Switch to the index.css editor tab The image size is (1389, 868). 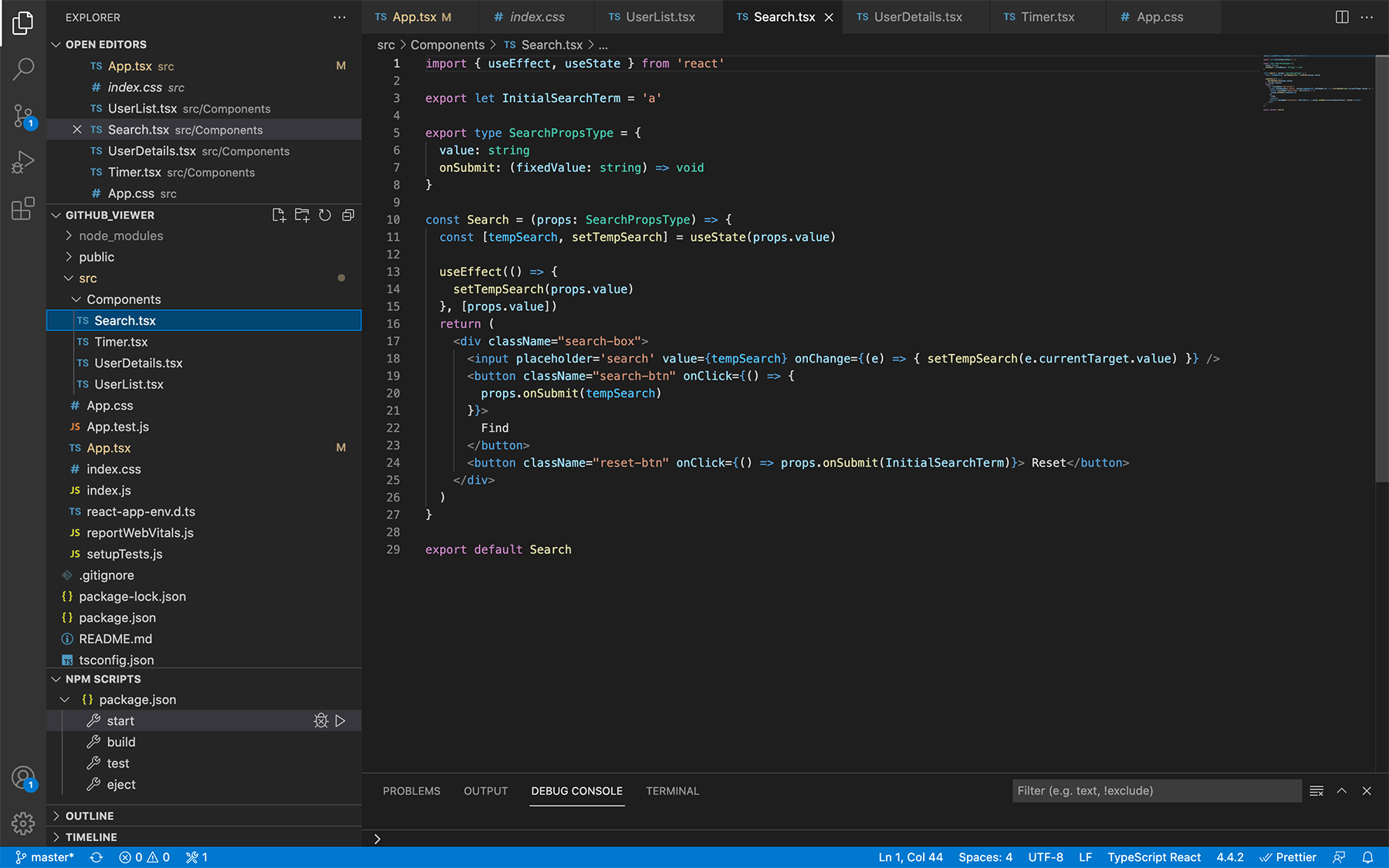[x=536, y=17]
